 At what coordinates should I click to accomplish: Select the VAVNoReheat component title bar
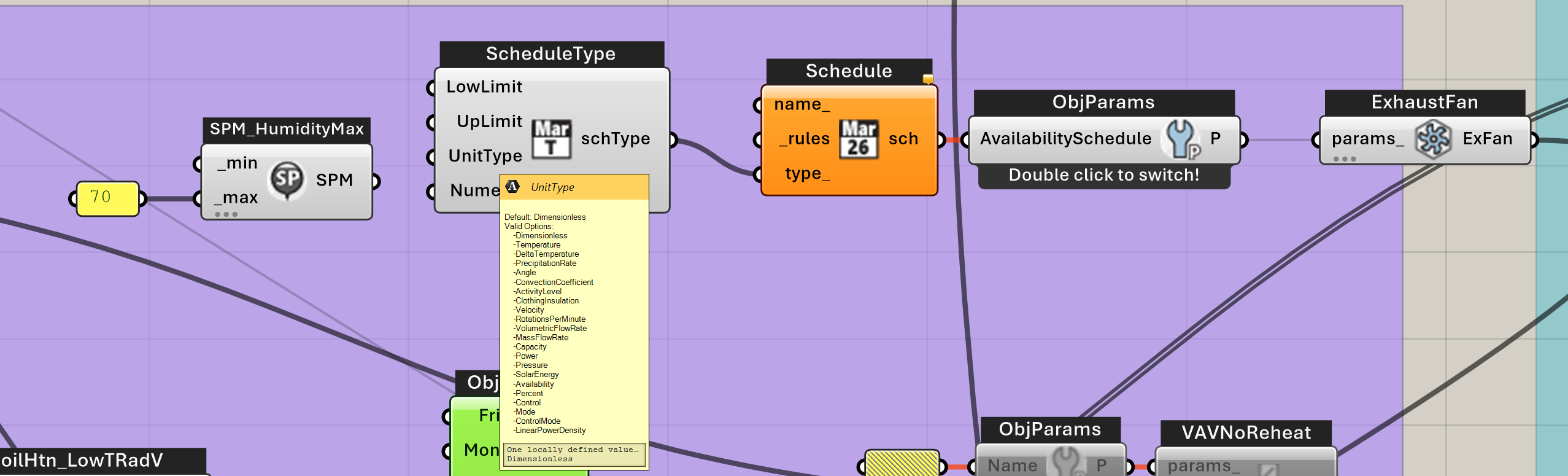click(x=1246, y=433)
